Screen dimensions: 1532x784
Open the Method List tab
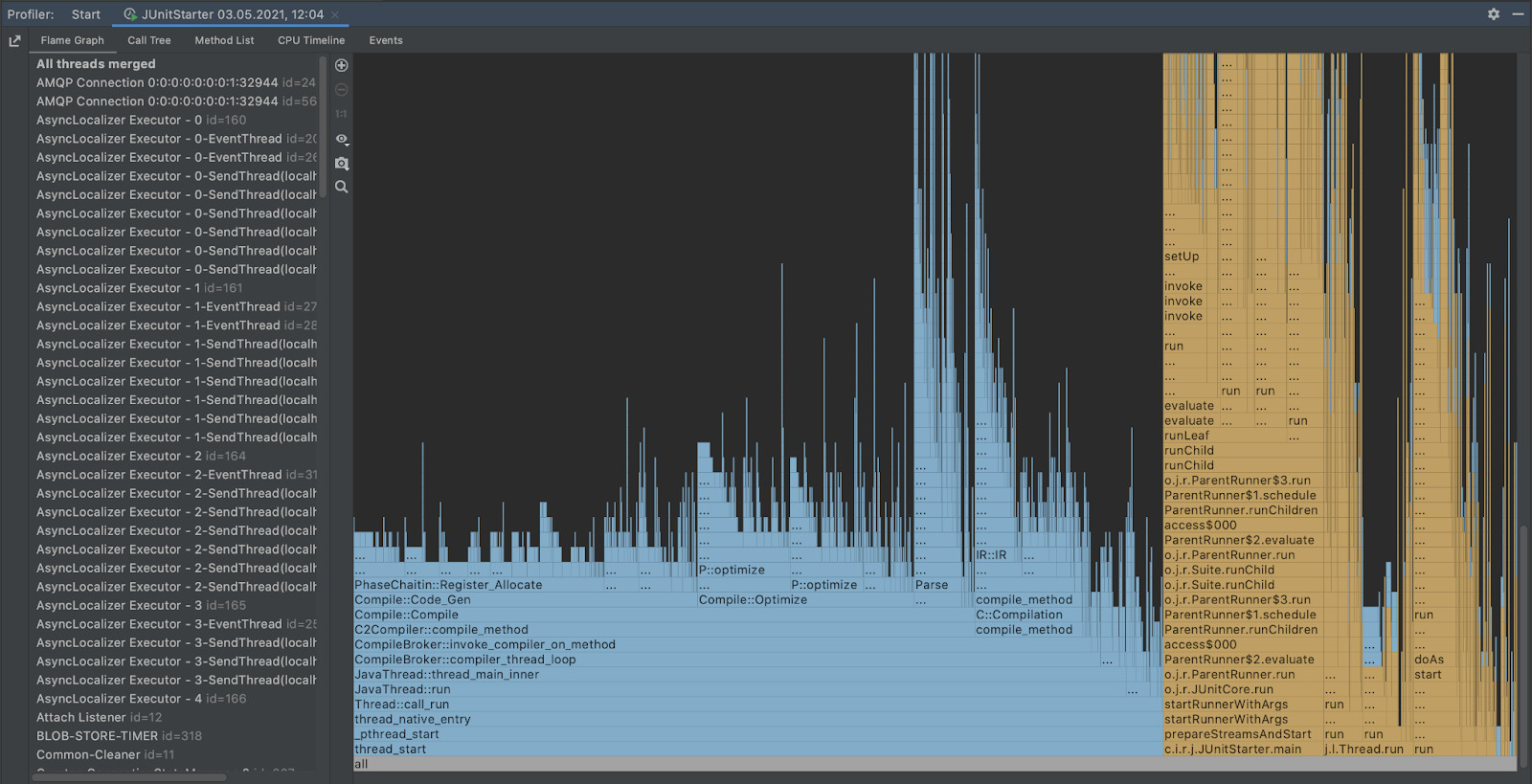coord(224,40)
